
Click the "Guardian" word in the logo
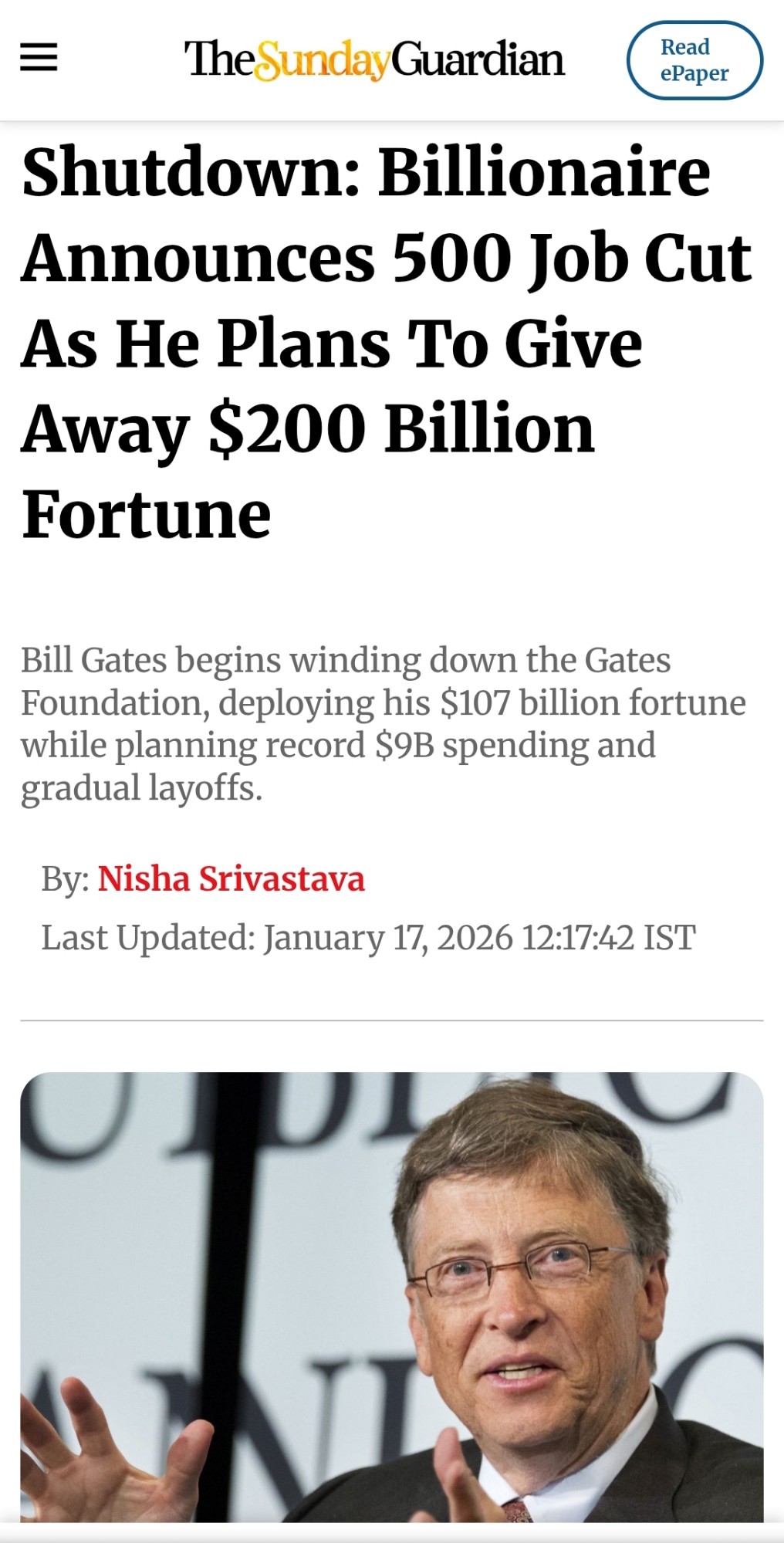click(478, 59)
